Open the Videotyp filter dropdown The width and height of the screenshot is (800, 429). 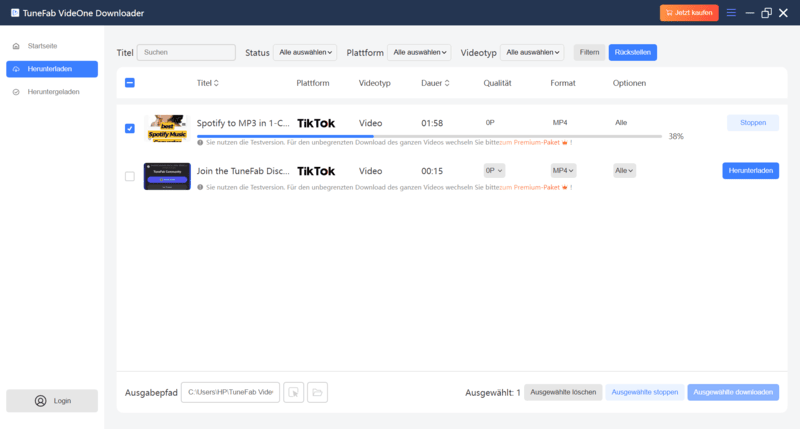tap(532, 53)
